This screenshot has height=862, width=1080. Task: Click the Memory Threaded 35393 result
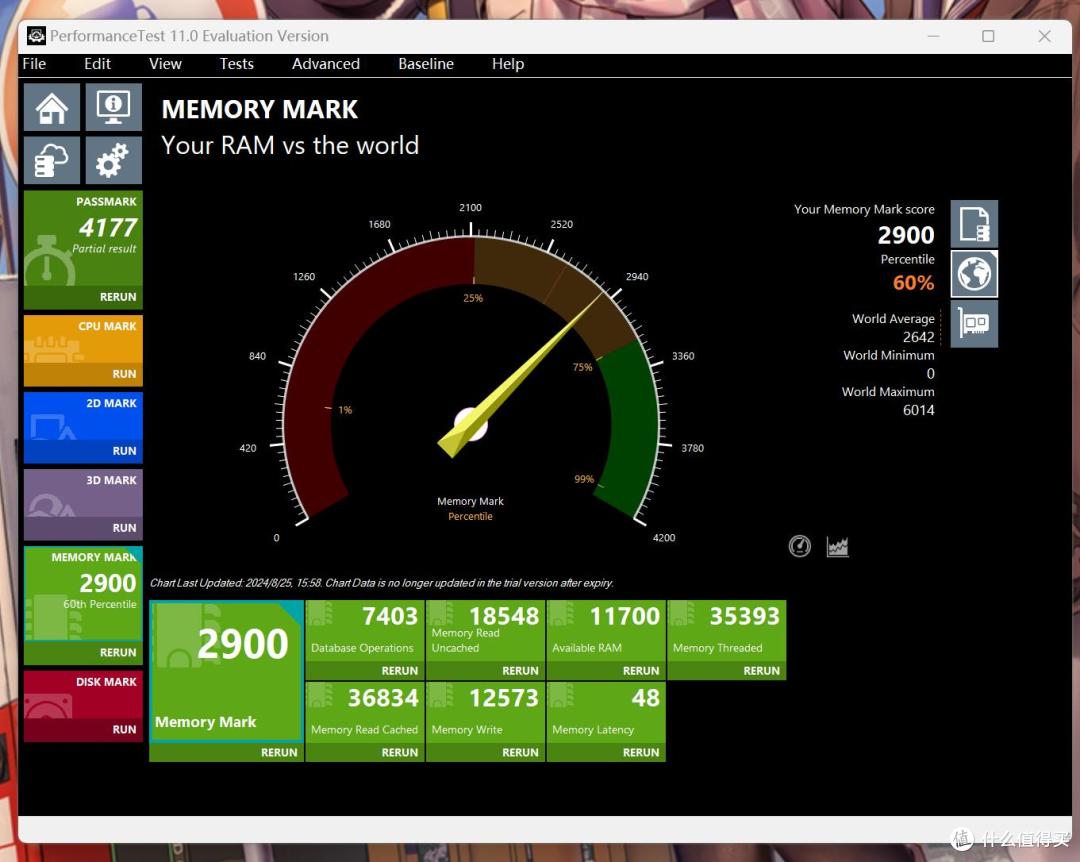tap(727, 630)
